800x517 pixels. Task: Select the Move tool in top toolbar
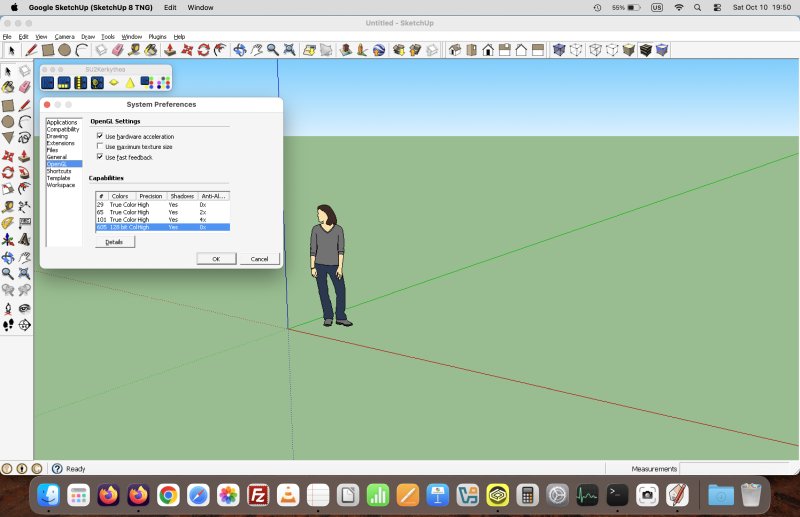(x=187, y=50)
